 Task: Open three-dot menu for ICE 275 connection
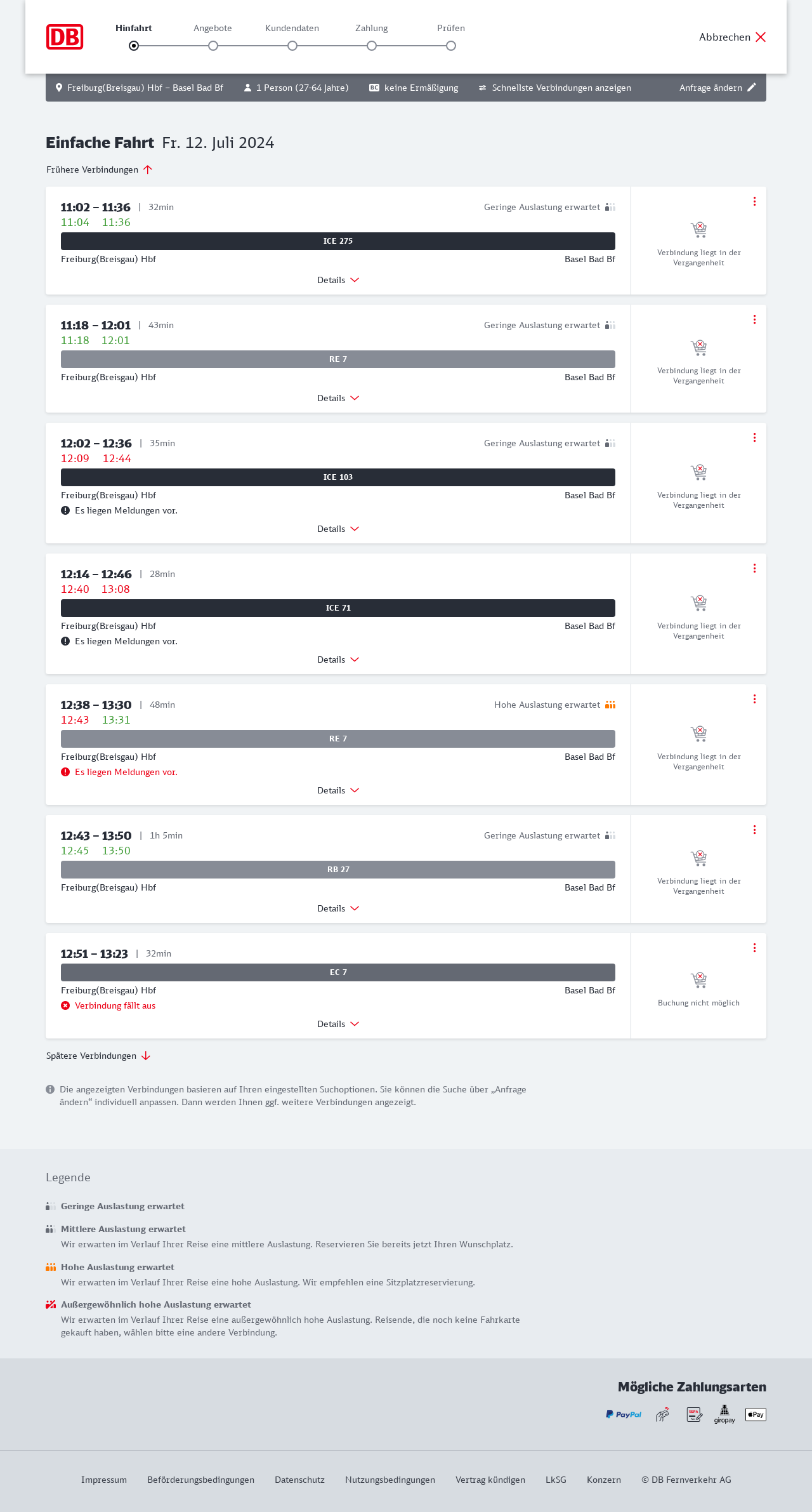(x=754, y=201)
